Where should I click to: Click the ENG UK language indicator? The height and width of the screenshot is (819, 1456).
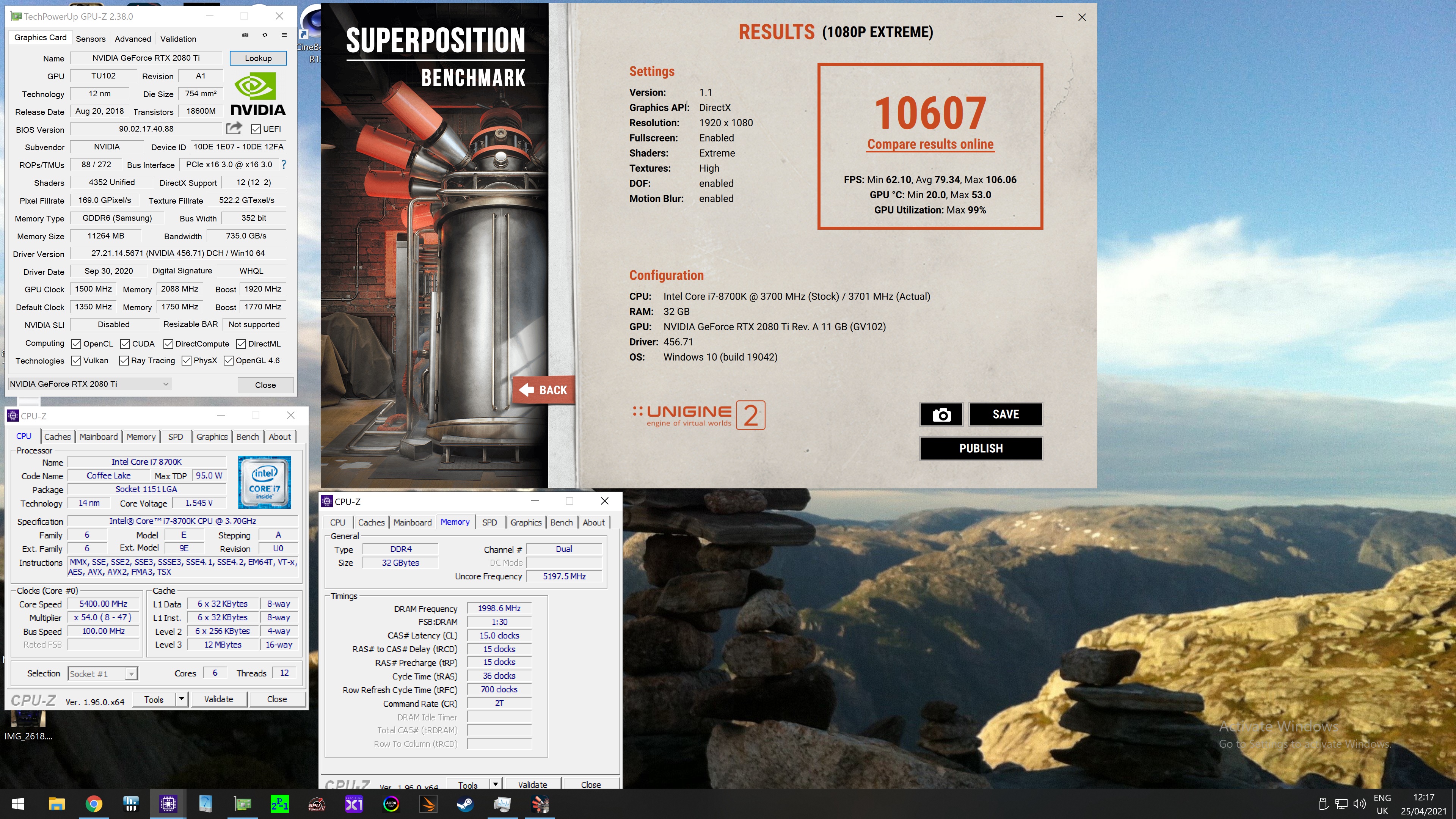[x=1382, y=804]
